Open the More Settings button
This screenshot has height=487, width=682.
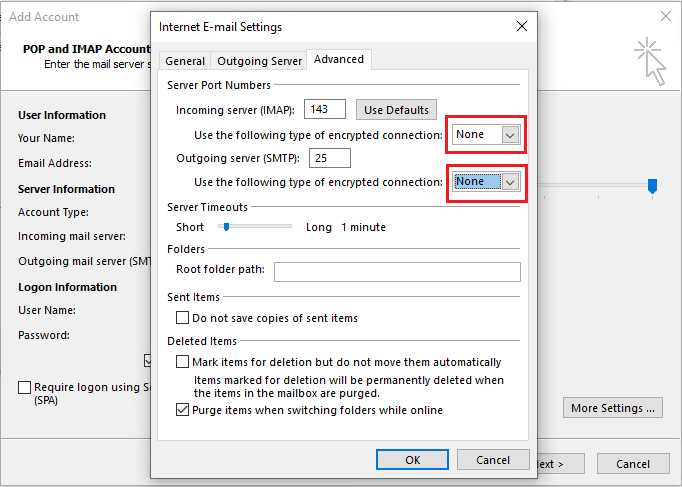613,408
